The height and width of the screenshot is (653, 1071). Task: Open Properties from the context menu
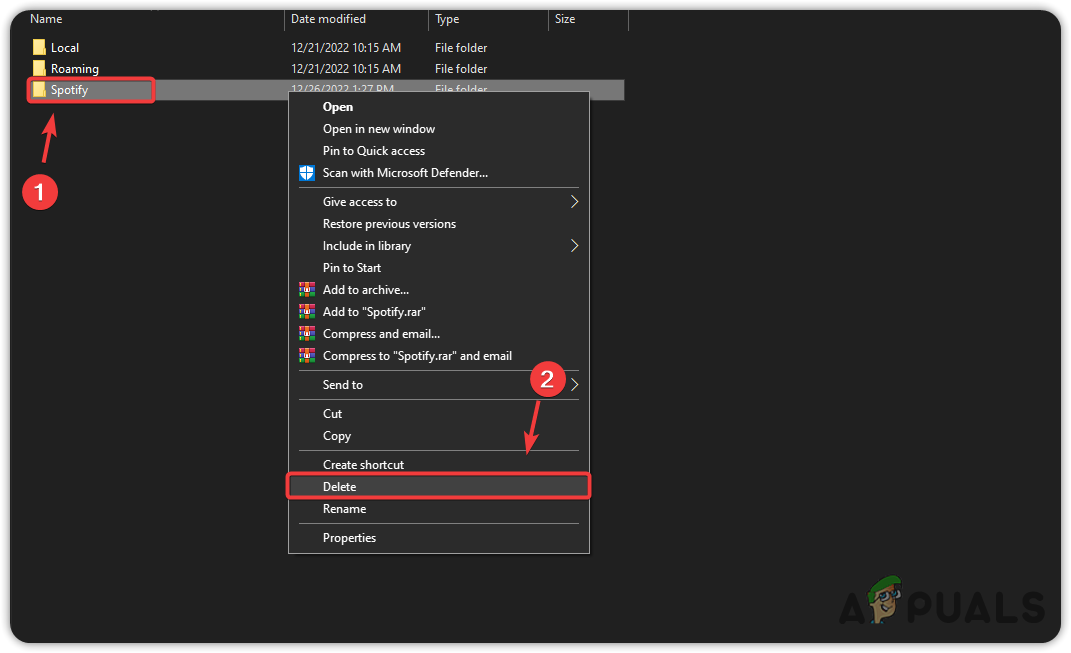(x=349, y=538)
